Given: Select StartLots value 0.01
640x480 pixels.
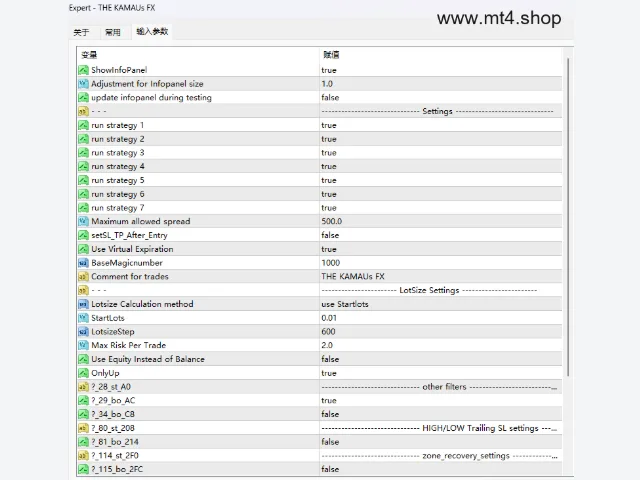Looking at the screenshot, I should (x=329, y=318).
